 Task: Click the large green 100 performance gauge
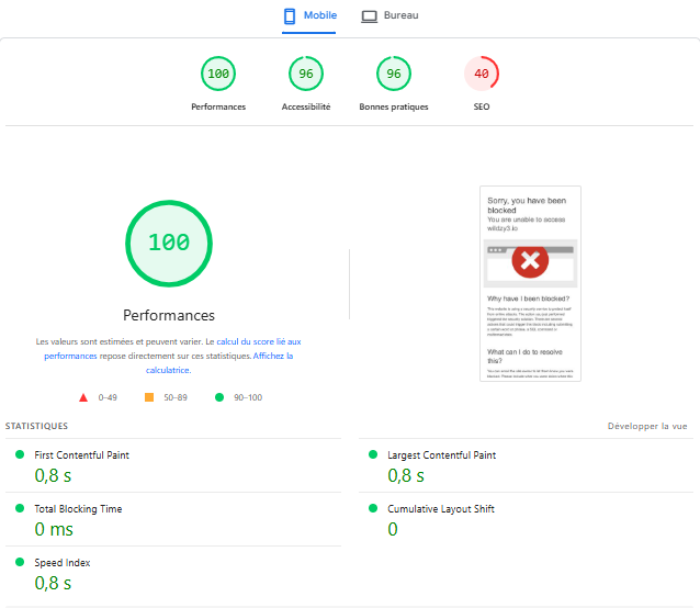pyautogui.click(x=168, y=243)
